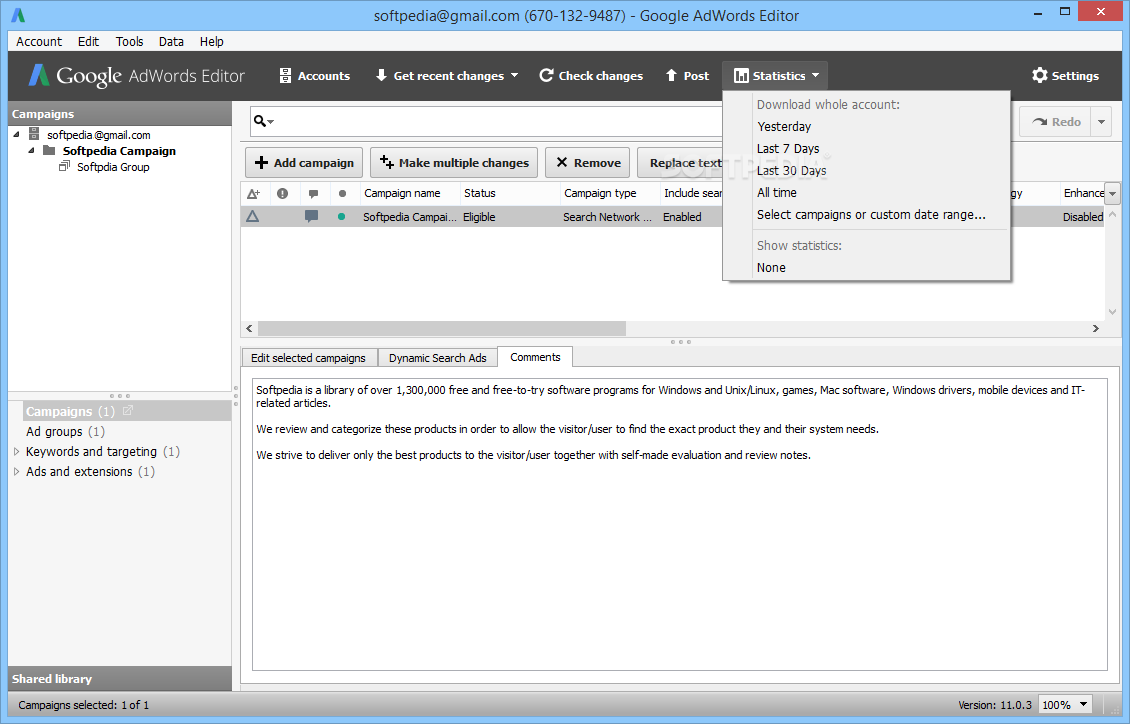Screen dimensions: 1130x724
Task: Click the horizontal scrollbar of campaign table
Action: [x=442, y=329]
